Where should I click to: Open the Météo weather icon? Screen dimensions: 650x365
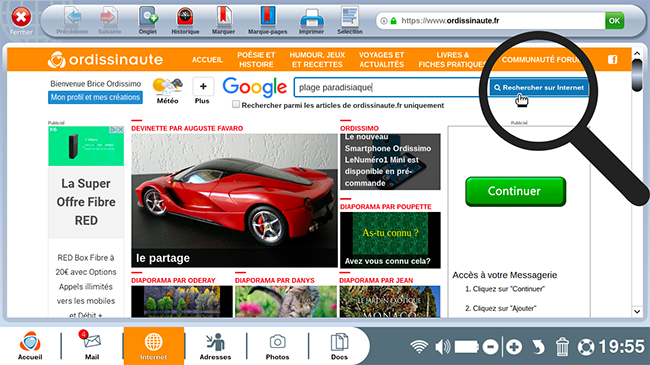point(167,91)
